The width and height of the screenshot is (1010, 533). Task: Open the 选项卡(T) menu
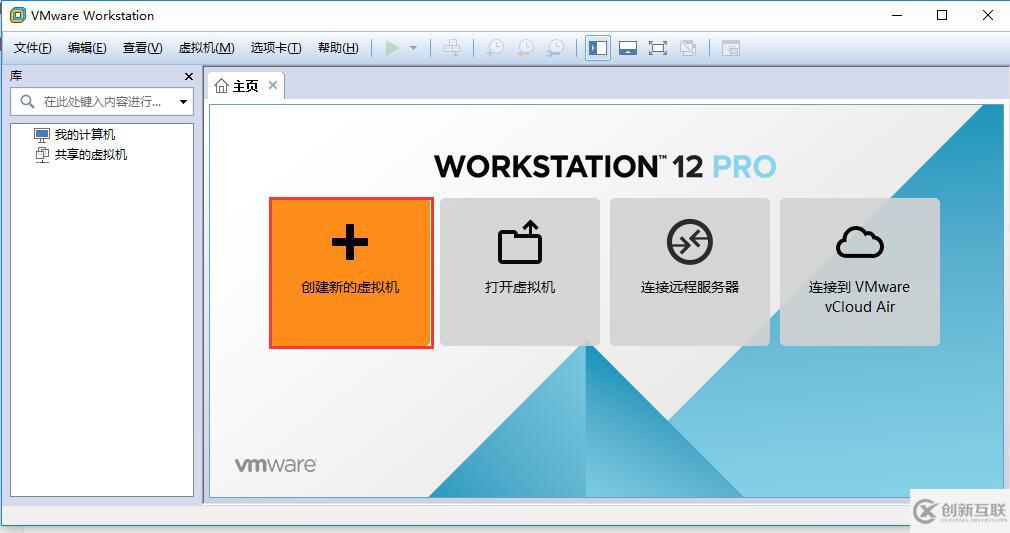click(276, 48)
